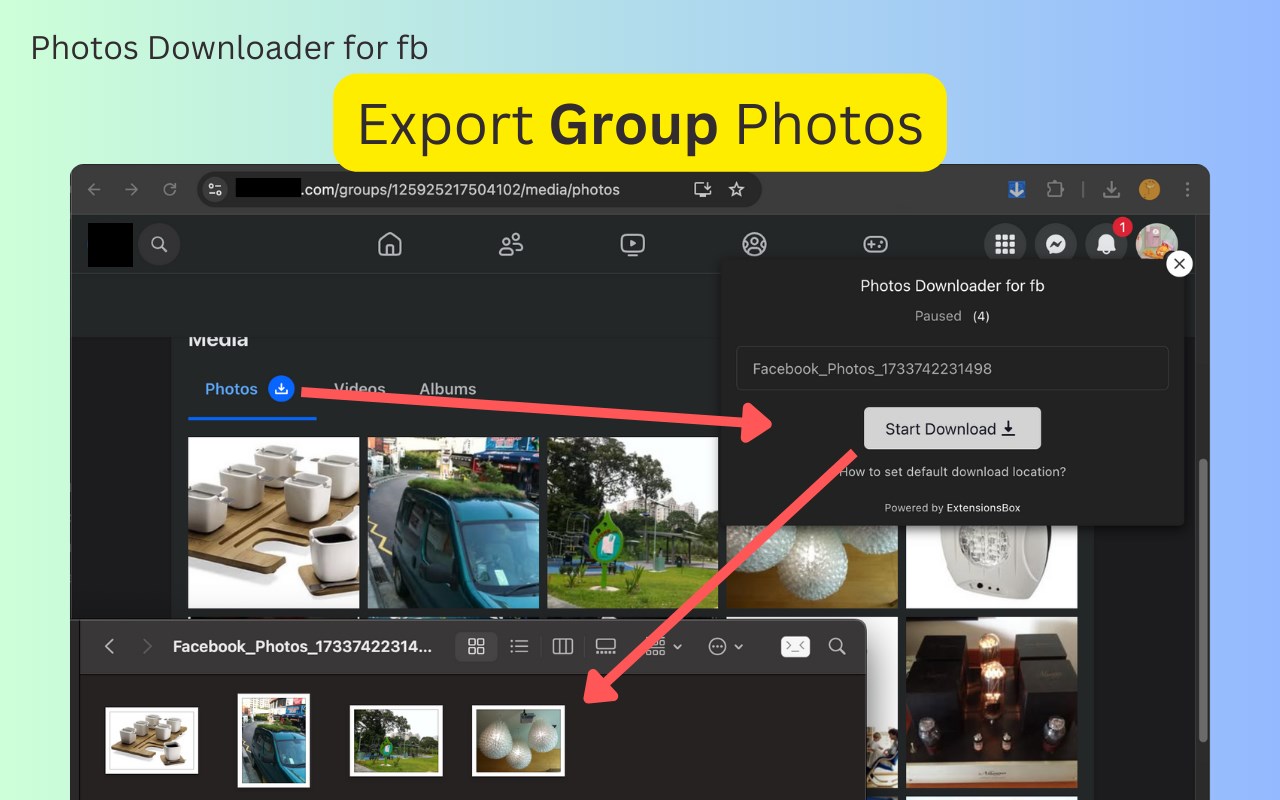Go back in the Finder window
The image size is (1280, 800).
click(x=109, y=647)
